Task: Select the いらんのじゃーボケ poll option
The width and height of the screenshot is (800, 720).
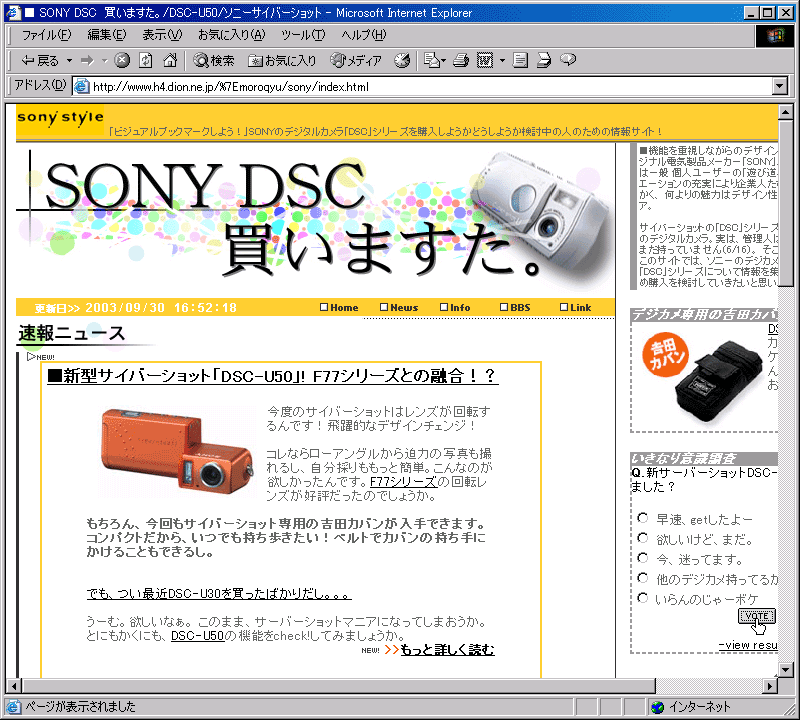Action: click(643, 598)
